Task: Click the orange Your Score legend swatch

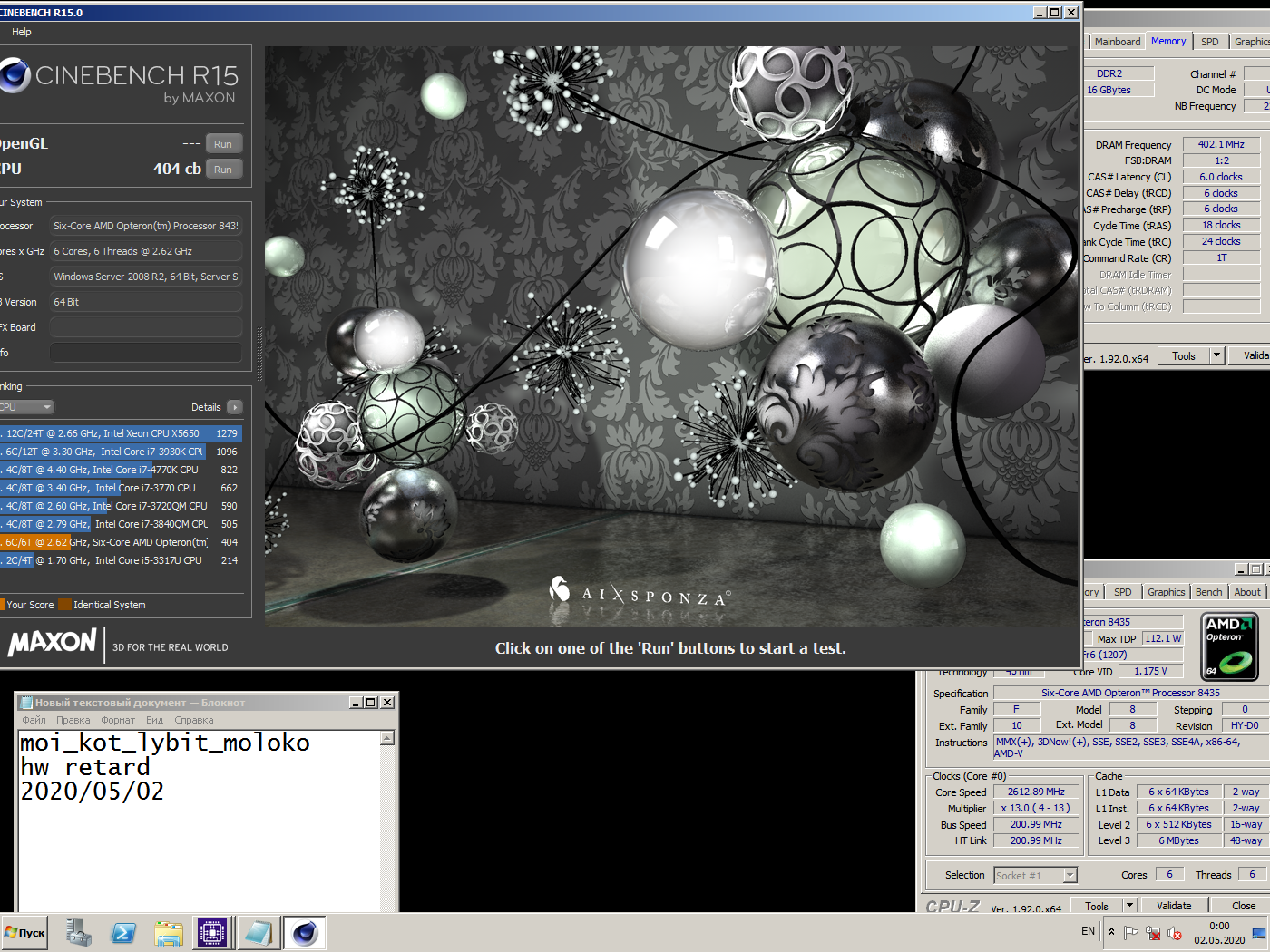Action: click(x=2, y=605)
